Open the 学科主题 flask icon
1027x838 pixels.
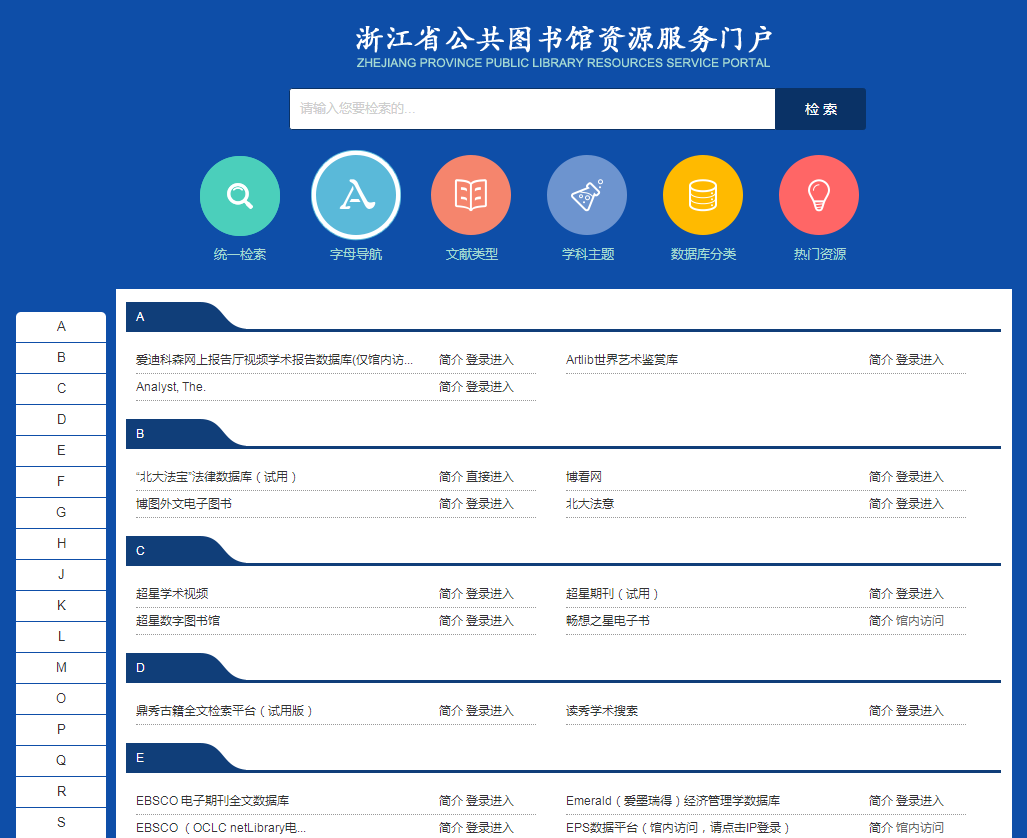(587, 195)
